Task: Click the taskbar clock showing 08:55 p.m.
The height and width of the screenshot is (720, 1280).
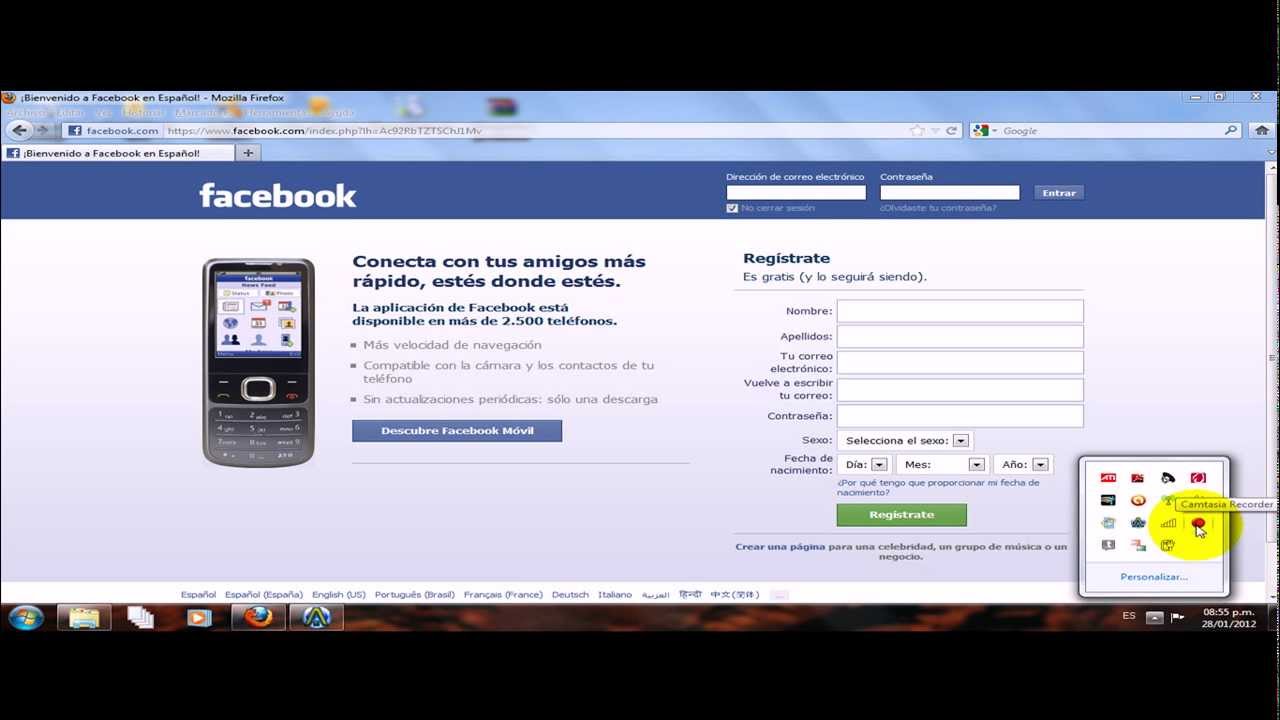Action: point(1229,618)
